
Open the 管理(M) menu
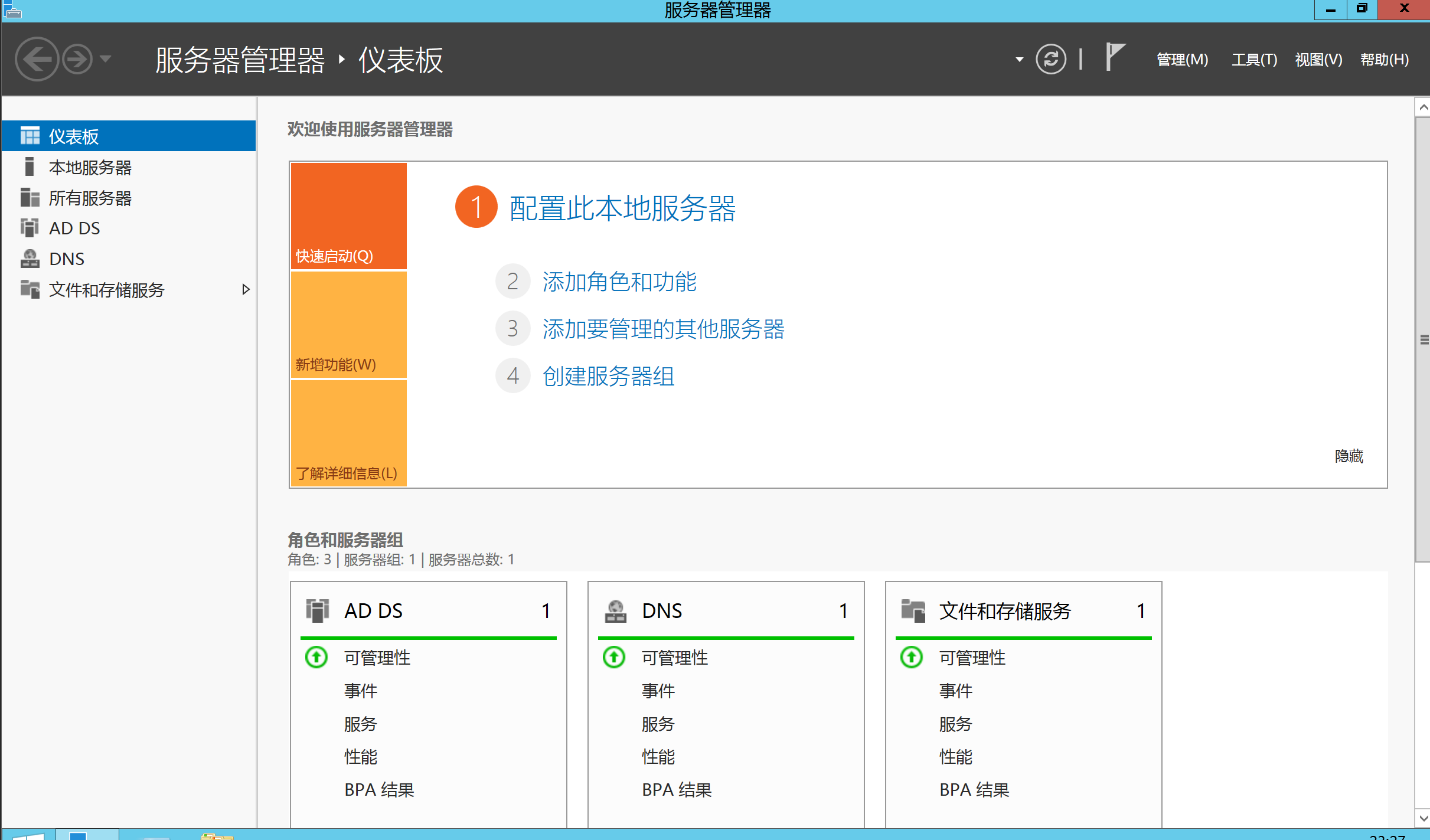point(1182,60)
